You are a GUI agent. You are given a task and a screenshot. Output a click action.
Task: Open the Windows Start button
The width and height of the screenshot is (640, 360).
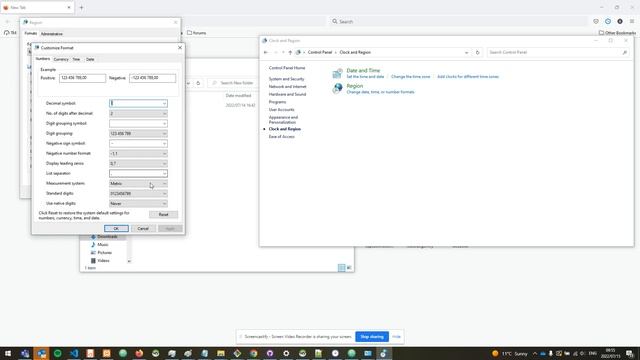[x=8, y=353]
